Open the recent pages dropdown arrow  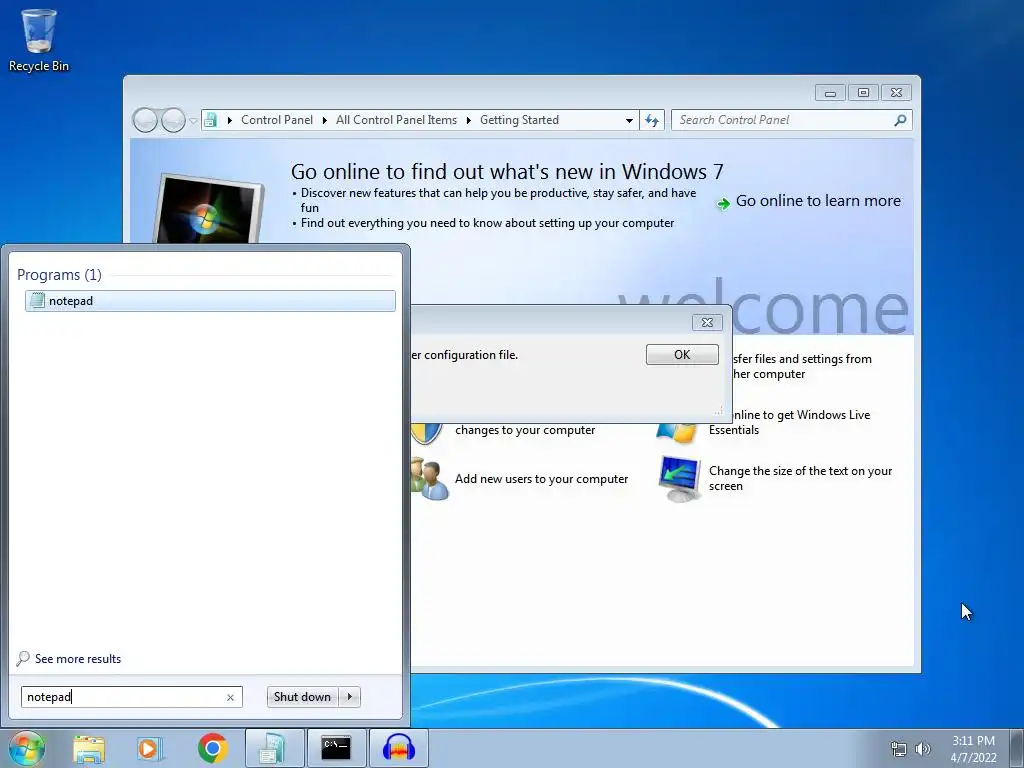(x=193, y=121)
